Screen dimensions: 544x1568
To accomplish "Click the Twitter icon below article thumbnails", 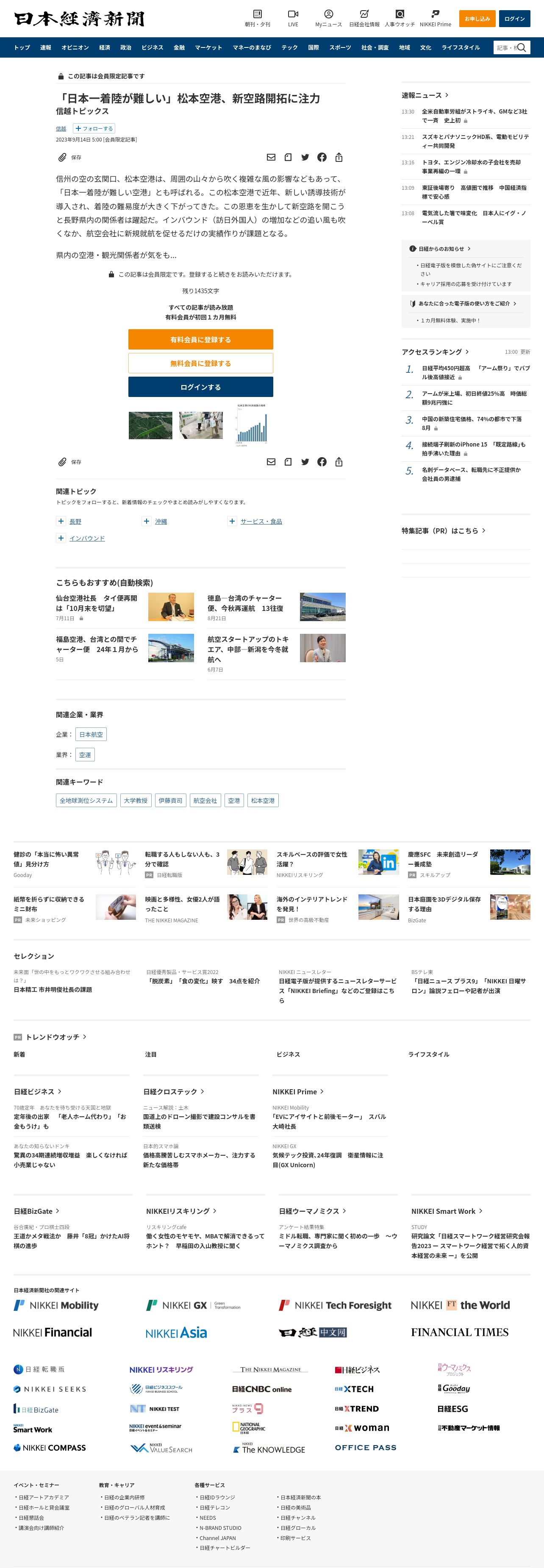I will point(305,462).
